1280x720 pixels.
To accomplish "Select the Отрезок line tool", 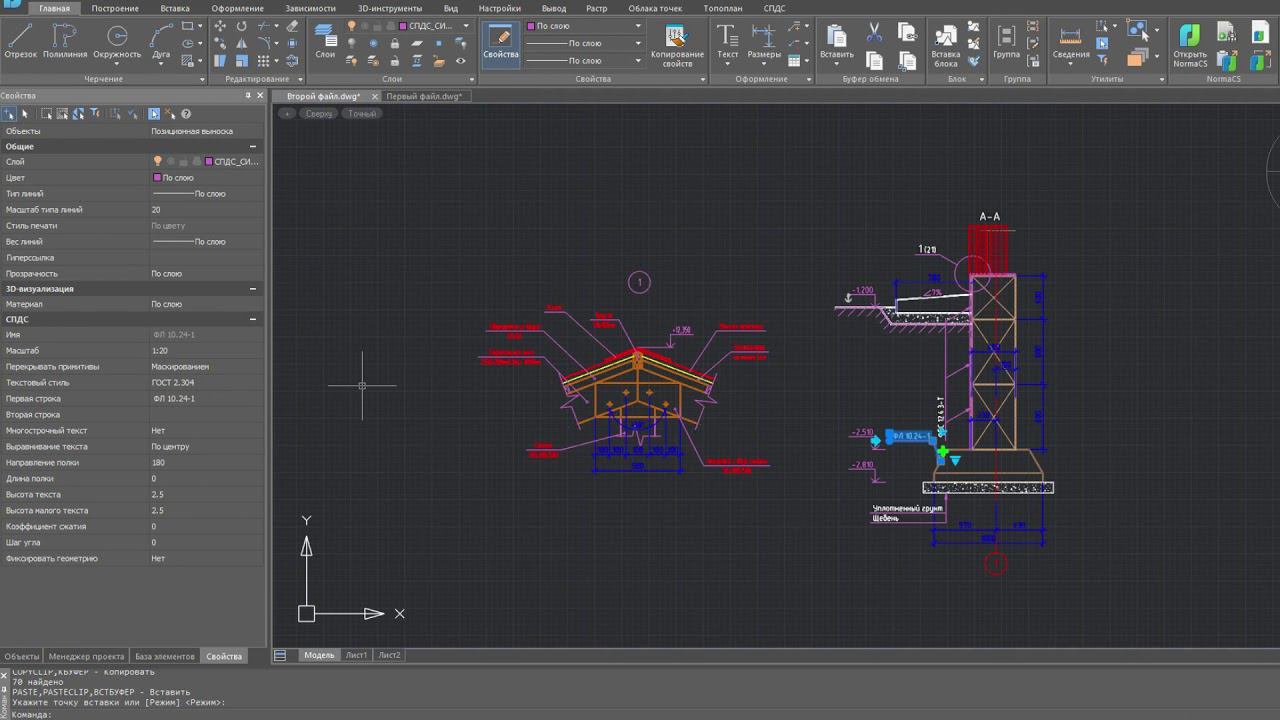I will click(20, 41).
